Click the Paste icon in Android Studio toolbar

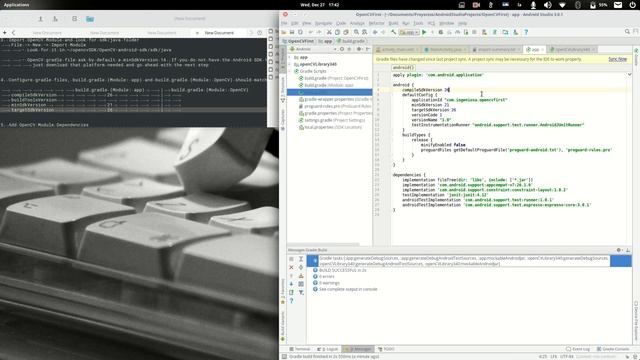tap(346, 32)
